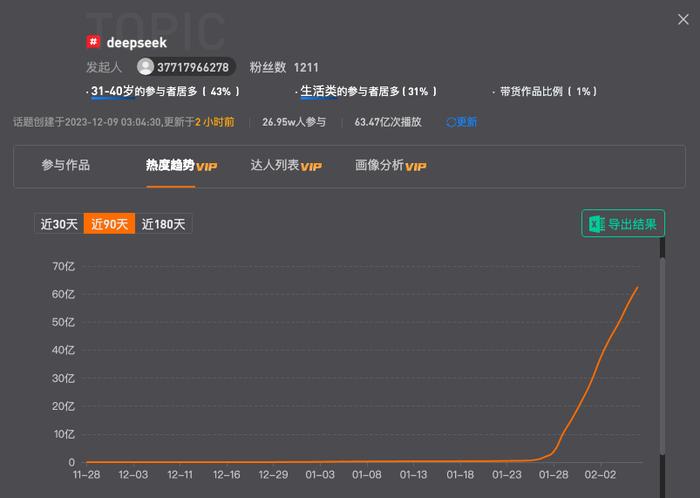Screen dimensions: 700x498
Task: Open initiator avatar 37717966278
Action: 145,67
